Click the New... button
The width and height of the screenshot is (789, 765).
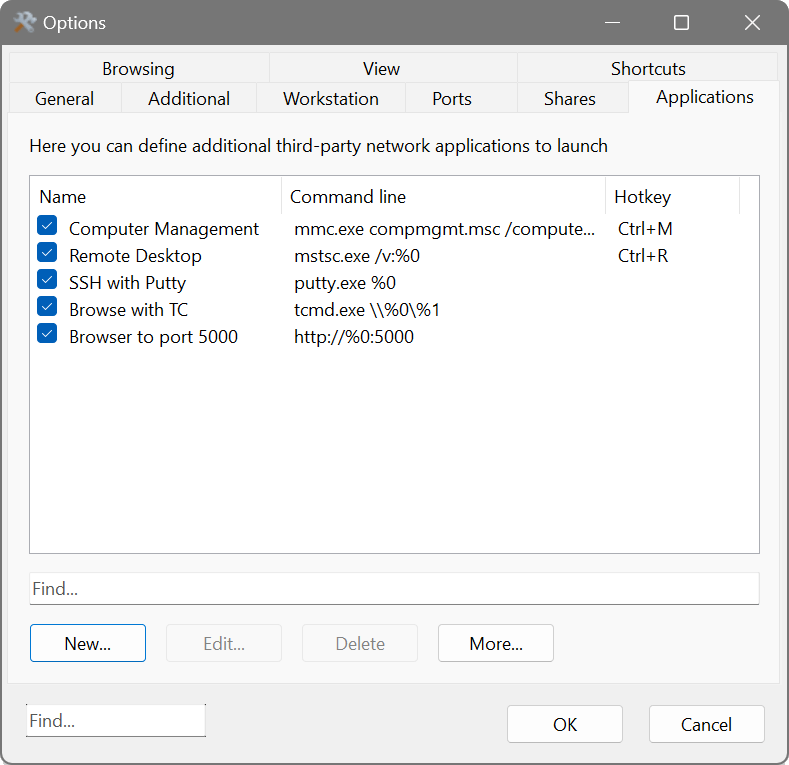(x=88, y=643)
